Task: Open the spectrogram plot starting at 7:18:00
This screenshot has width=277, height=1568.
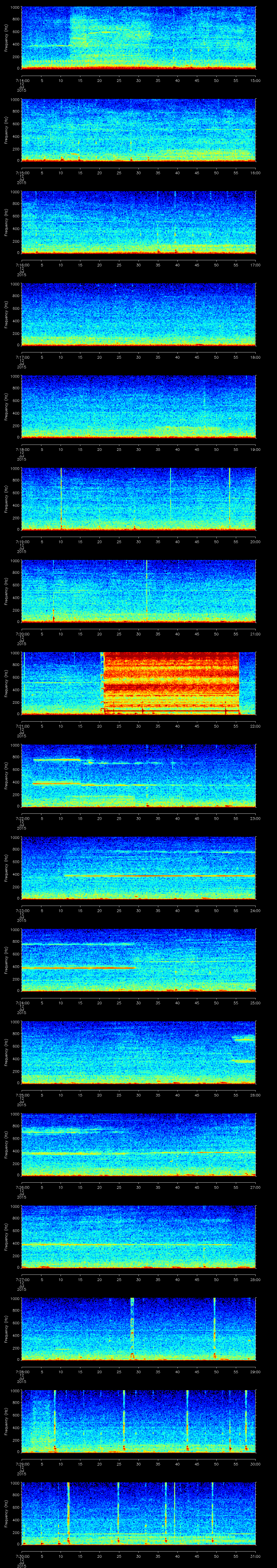Action: [x=139, y=407]
